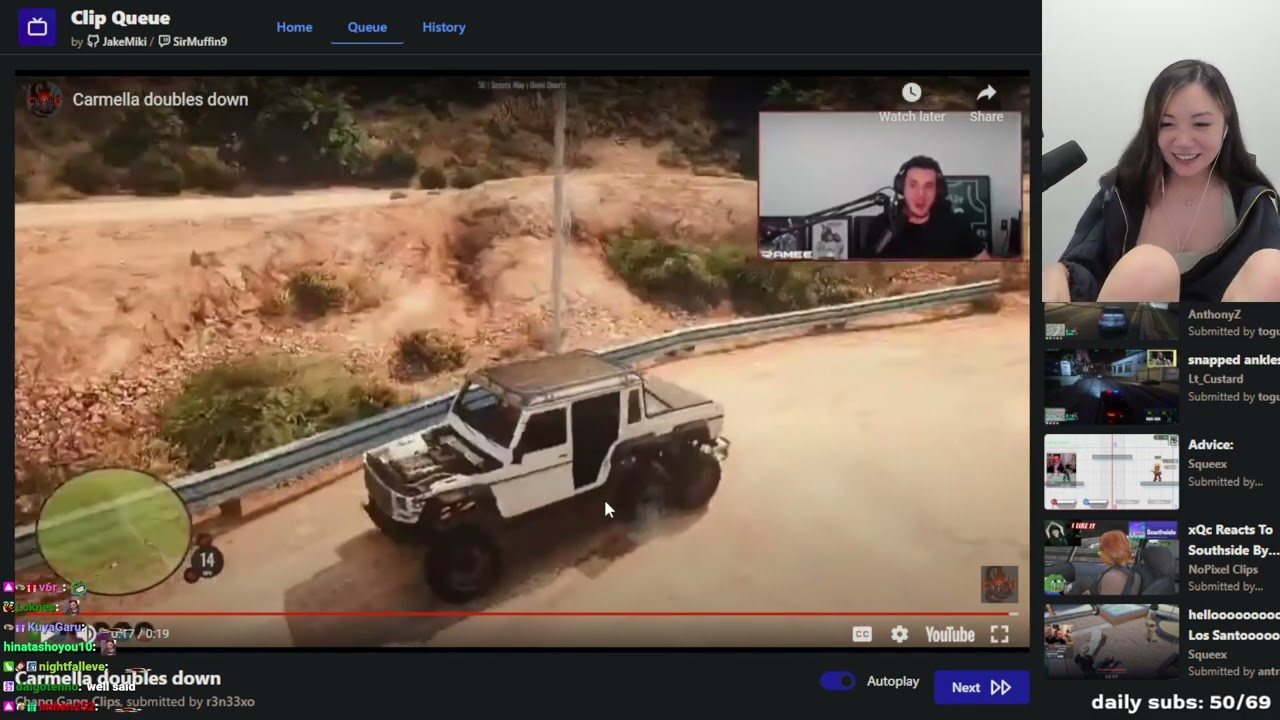
Task: Click the 'snapped ankles' queue title
Action: pos(1234,360)
